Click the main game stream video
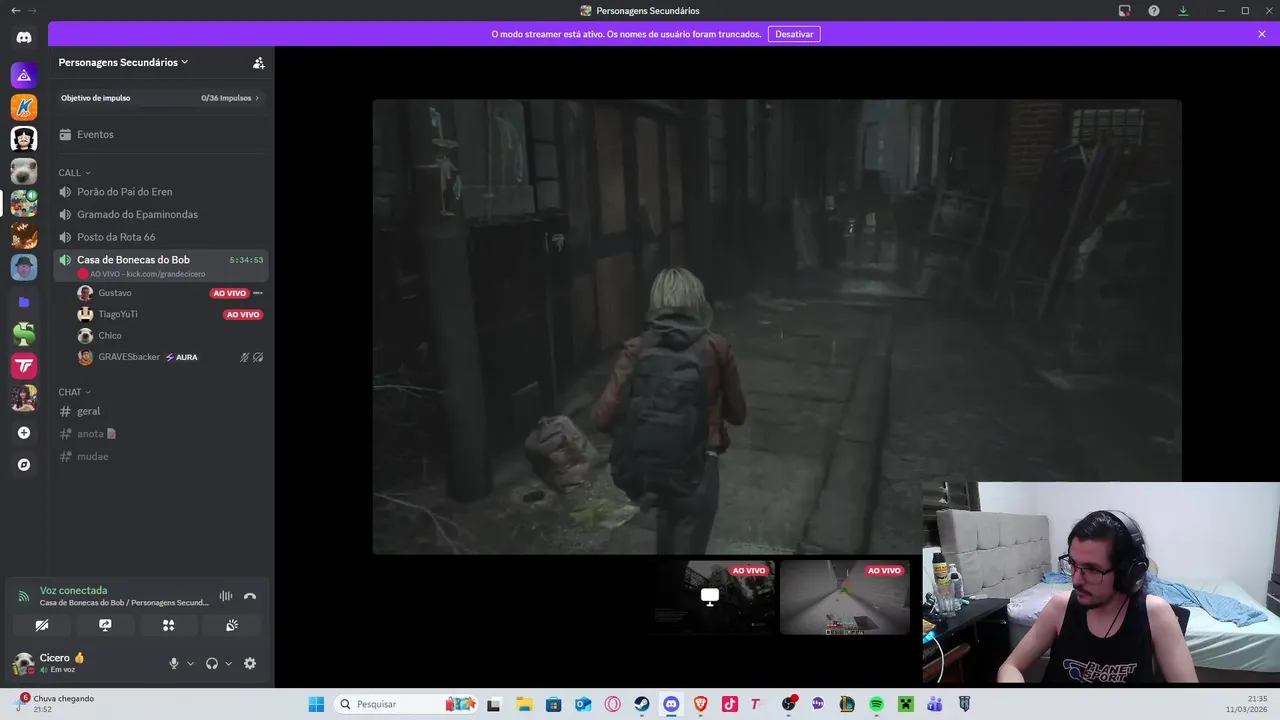This screenshot has height=720, width=1280. [777, 326]
